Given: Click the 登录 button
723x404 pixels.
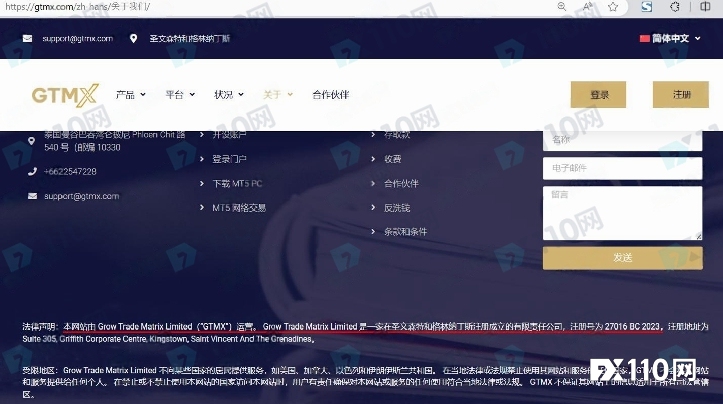Looking at the screenshot, I should point(599,95).
